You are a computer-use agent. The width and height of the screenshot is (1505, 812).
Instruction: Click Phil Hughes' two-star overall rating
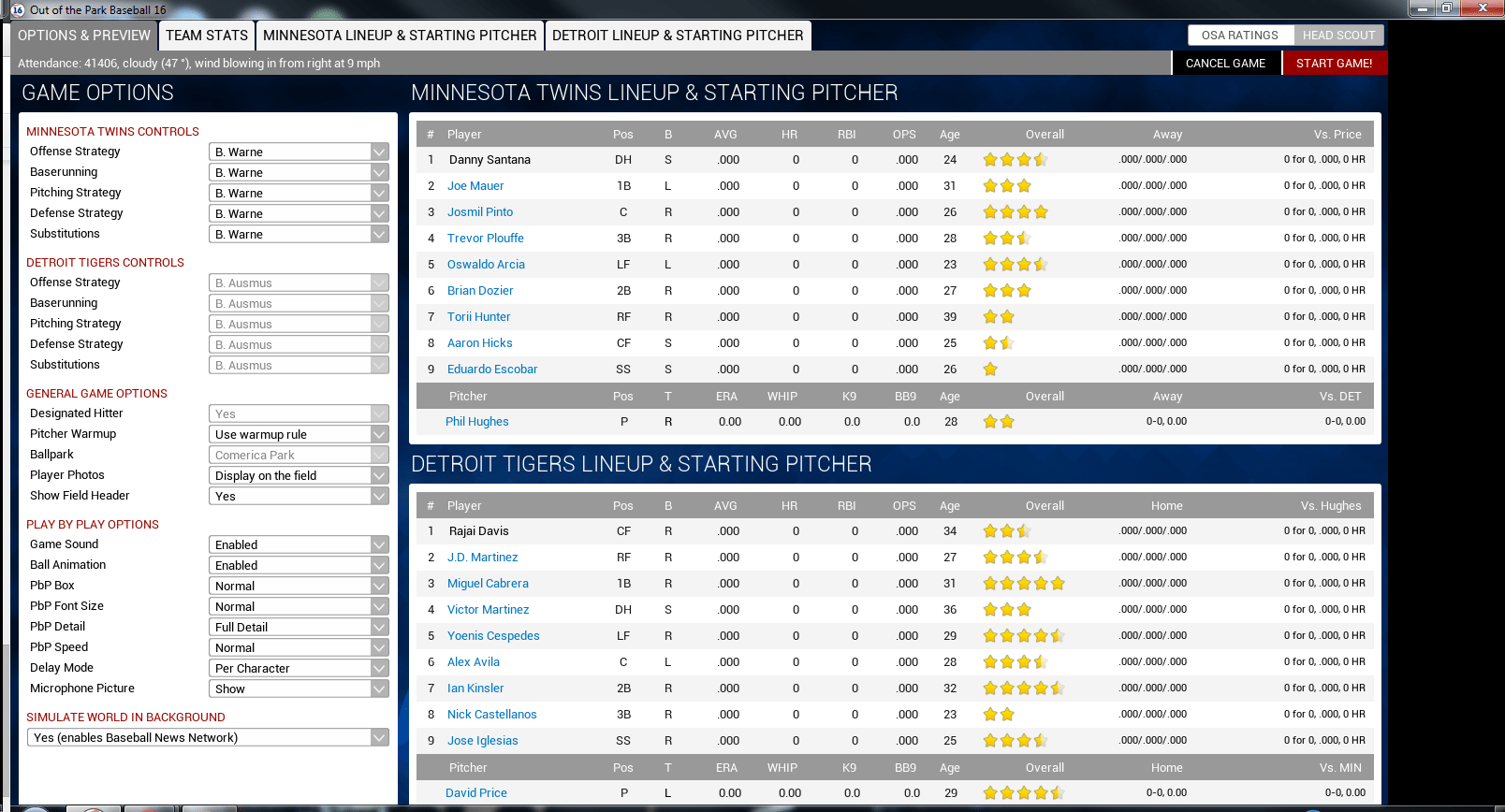coord(999,422)
